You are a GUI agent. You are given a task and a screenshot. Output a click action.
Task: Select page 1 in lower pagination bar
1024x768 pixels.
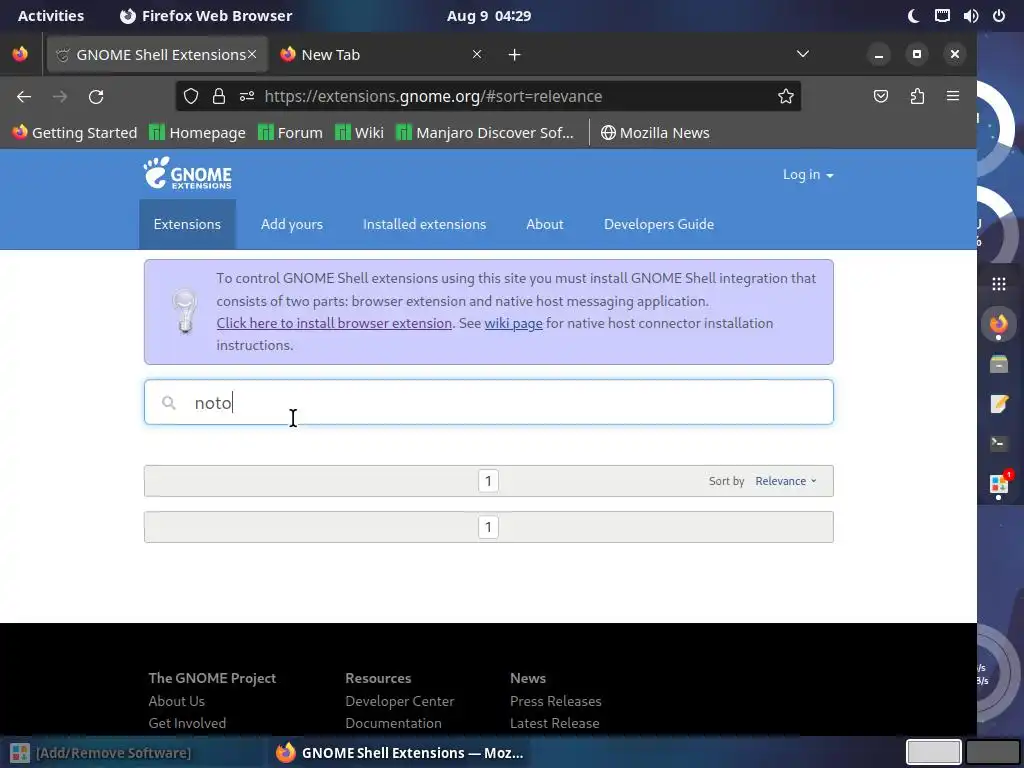[488, 527]
